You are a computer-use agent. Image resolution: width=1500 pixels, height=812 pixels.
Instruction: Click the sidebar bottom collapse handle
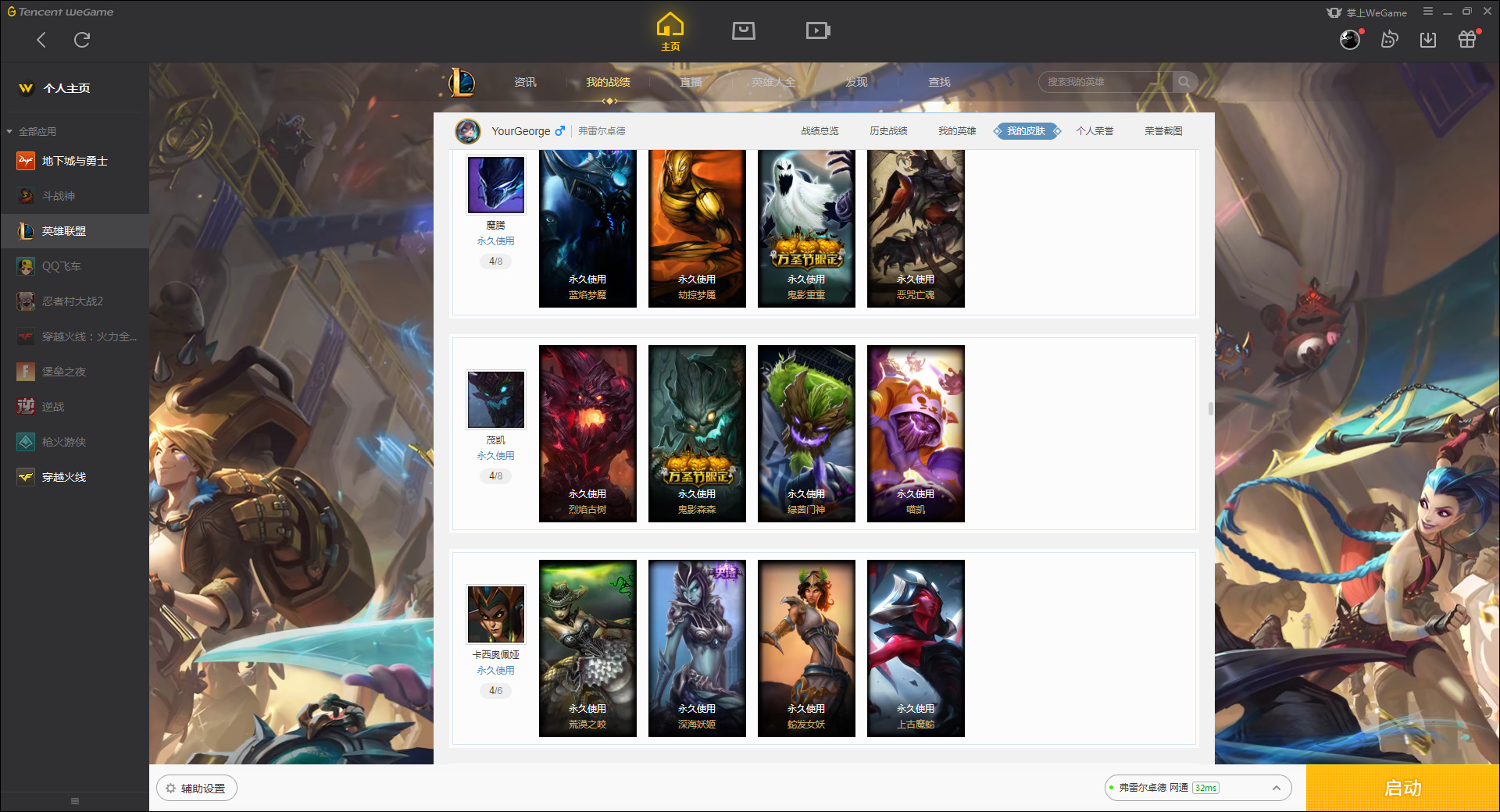point(75,801)
